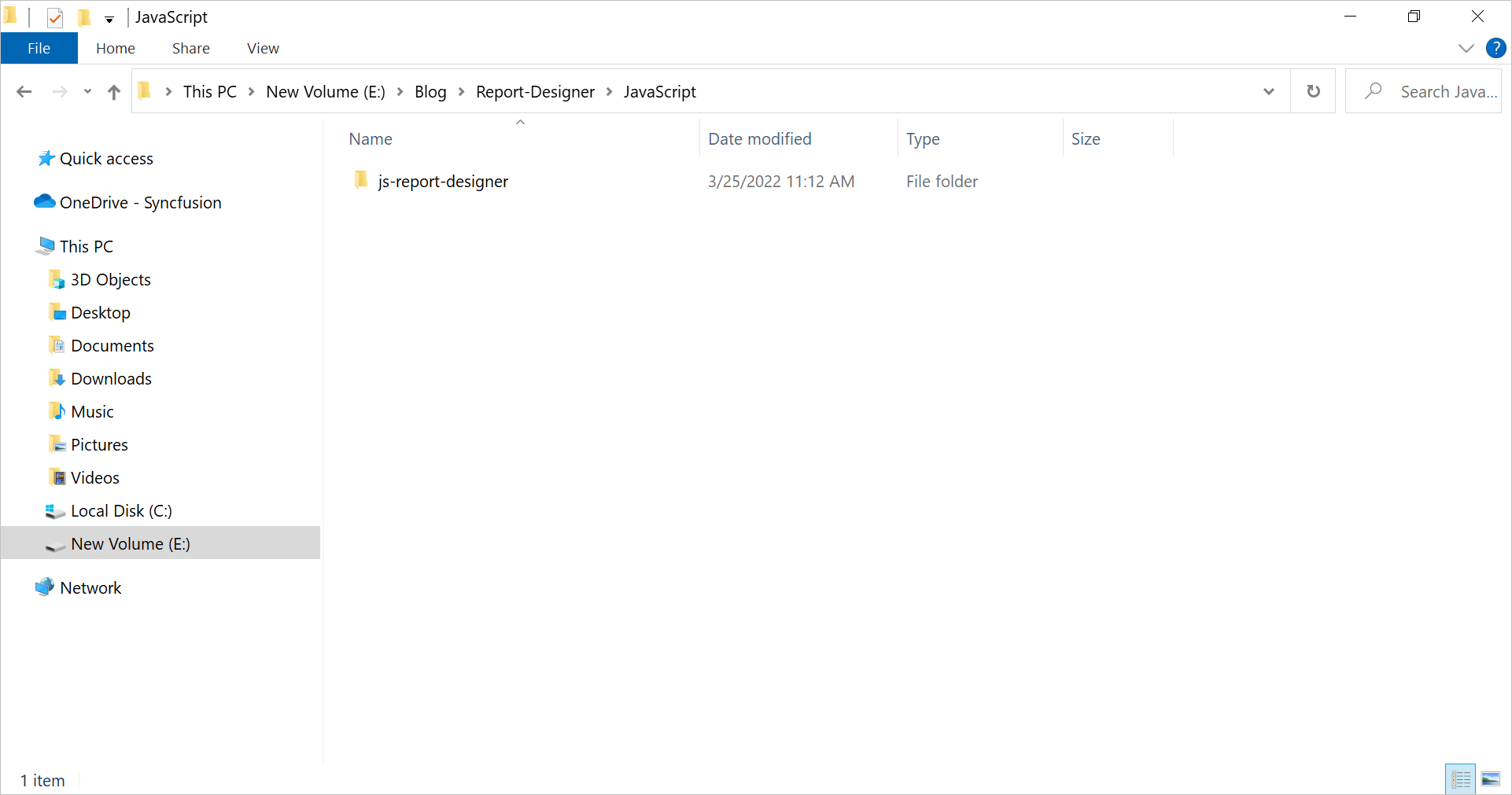Expand the Customize Quick Access Toolbar menu
This screenshot has width=1512, height=795.
tap(109, 19)
